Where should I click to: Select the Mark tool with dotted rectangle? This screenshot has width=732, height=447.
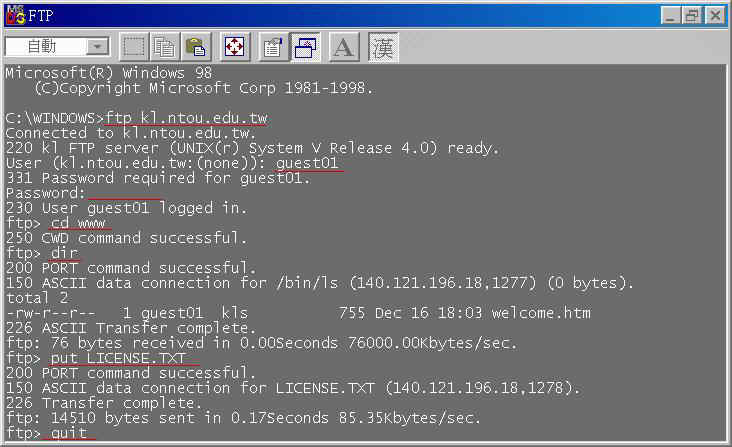[134, 47]
